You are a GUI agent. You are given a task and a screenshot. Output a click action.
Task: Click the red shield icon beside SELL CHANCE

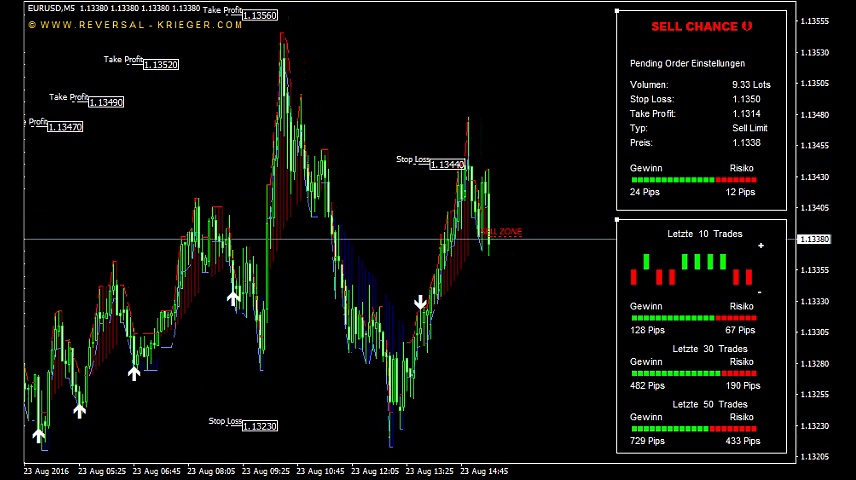coord(747,26)
